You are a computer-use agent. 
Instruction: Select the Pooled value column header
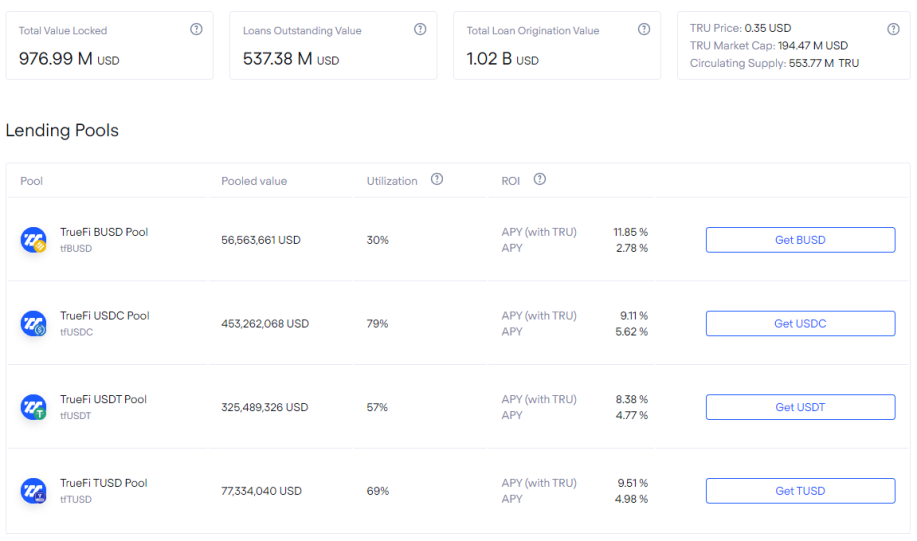pyautogui.click(x=254, y=181)
